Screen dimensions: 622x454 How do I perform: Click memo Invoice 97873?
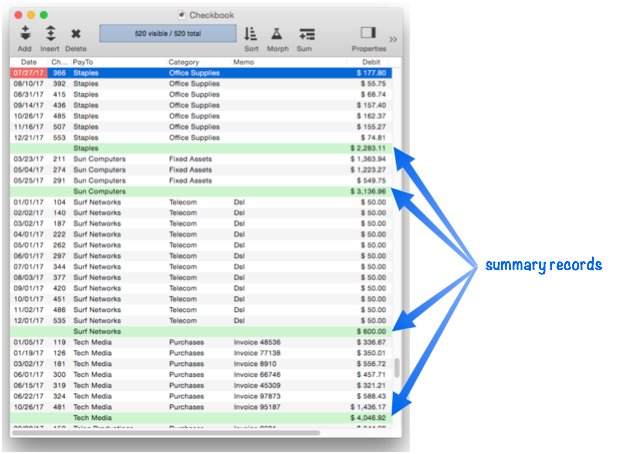pos(257,396)
